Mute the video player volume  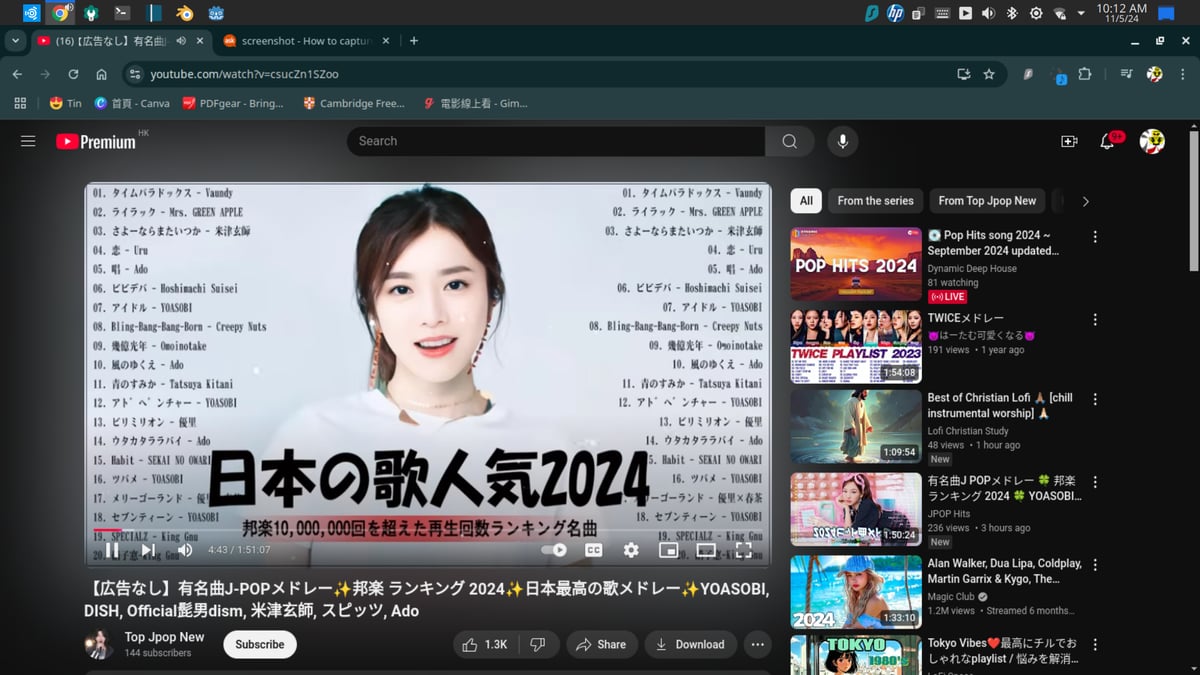[185, 550]
